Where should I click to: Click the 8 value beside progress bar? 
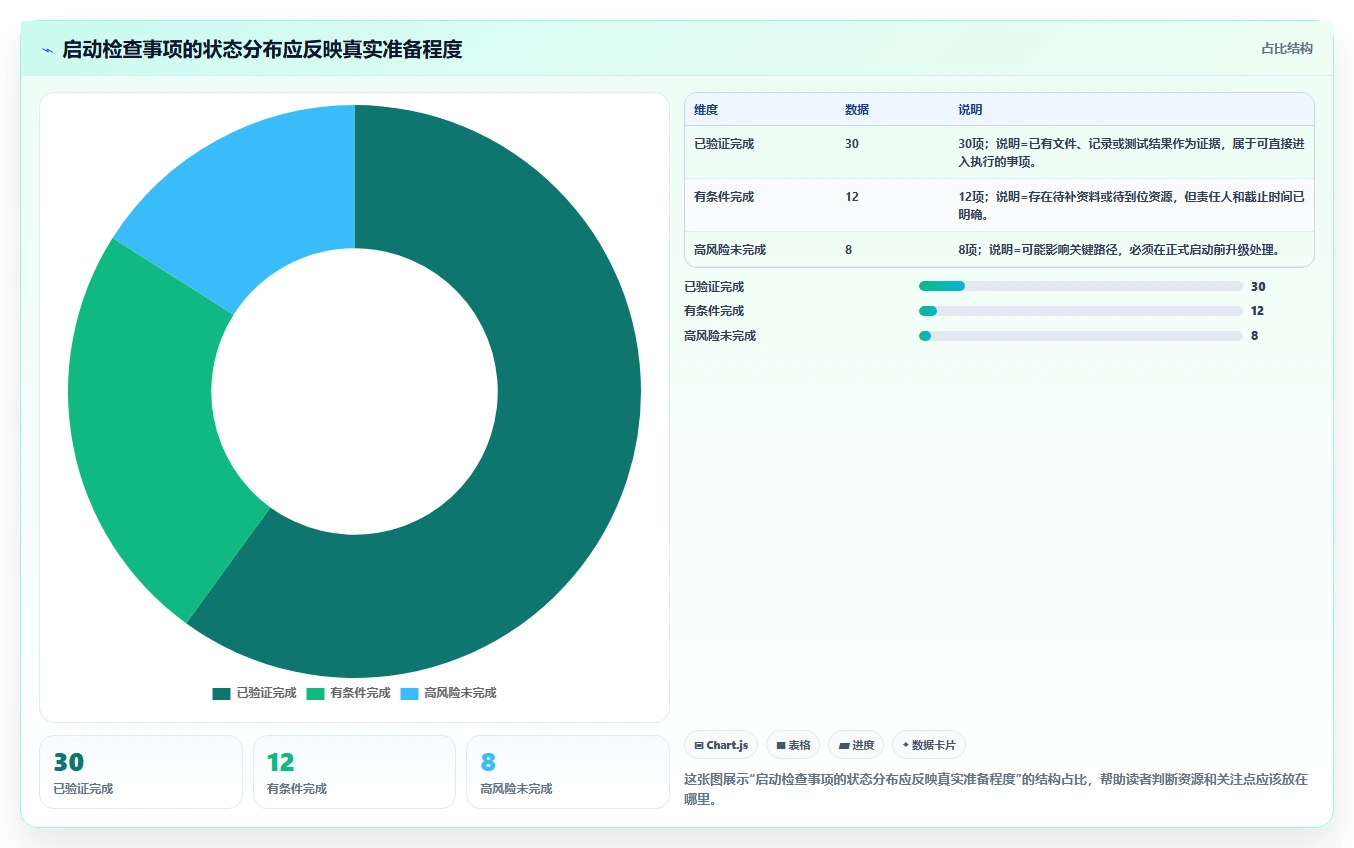point(1255,336)
